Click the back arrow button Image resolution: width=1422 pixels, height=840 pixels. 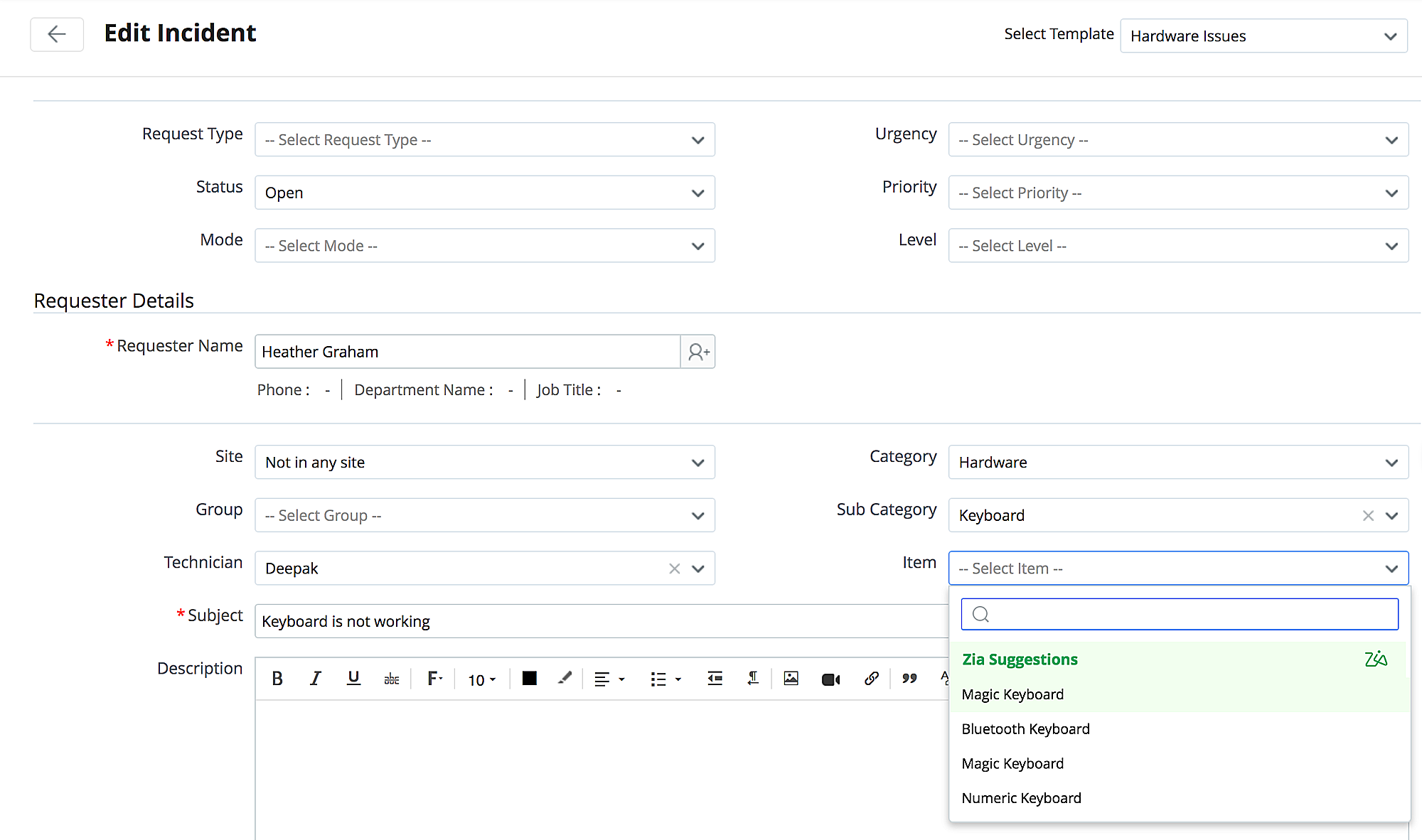click(57, 34)
